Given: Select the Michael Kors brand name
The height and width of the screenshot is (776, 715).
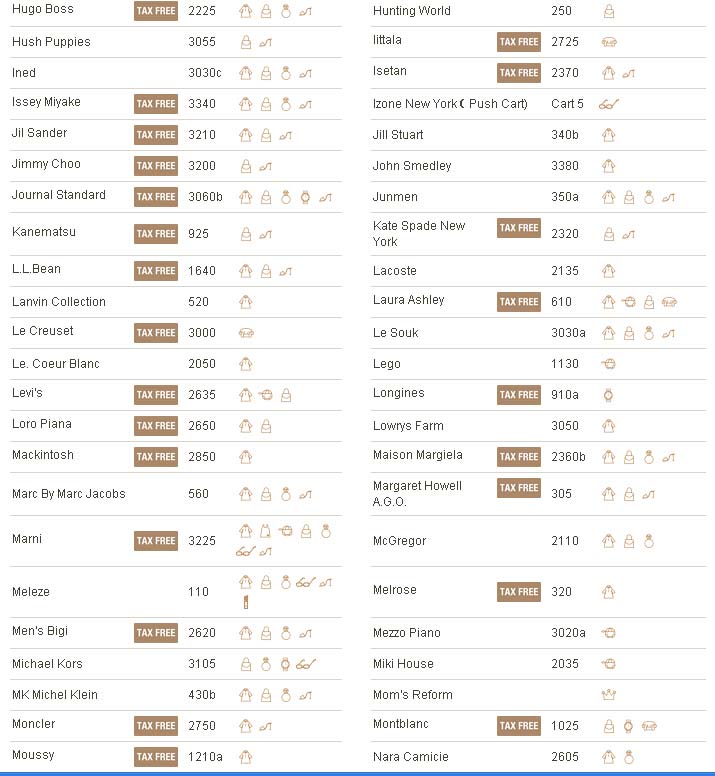Looking at the screenshot, I should [x=47, y=664].
